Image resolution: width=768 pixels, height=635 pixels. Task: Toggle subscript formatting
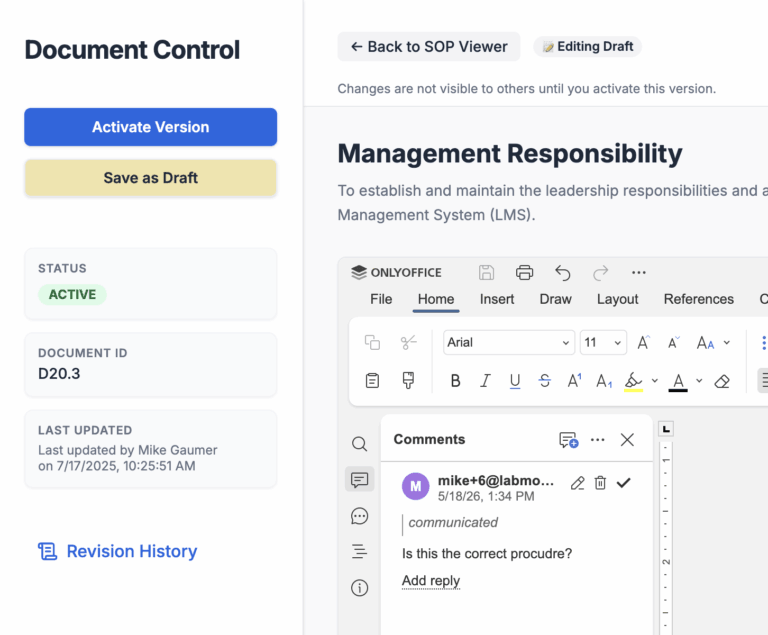pyautogui.click(x=604, y=380)
